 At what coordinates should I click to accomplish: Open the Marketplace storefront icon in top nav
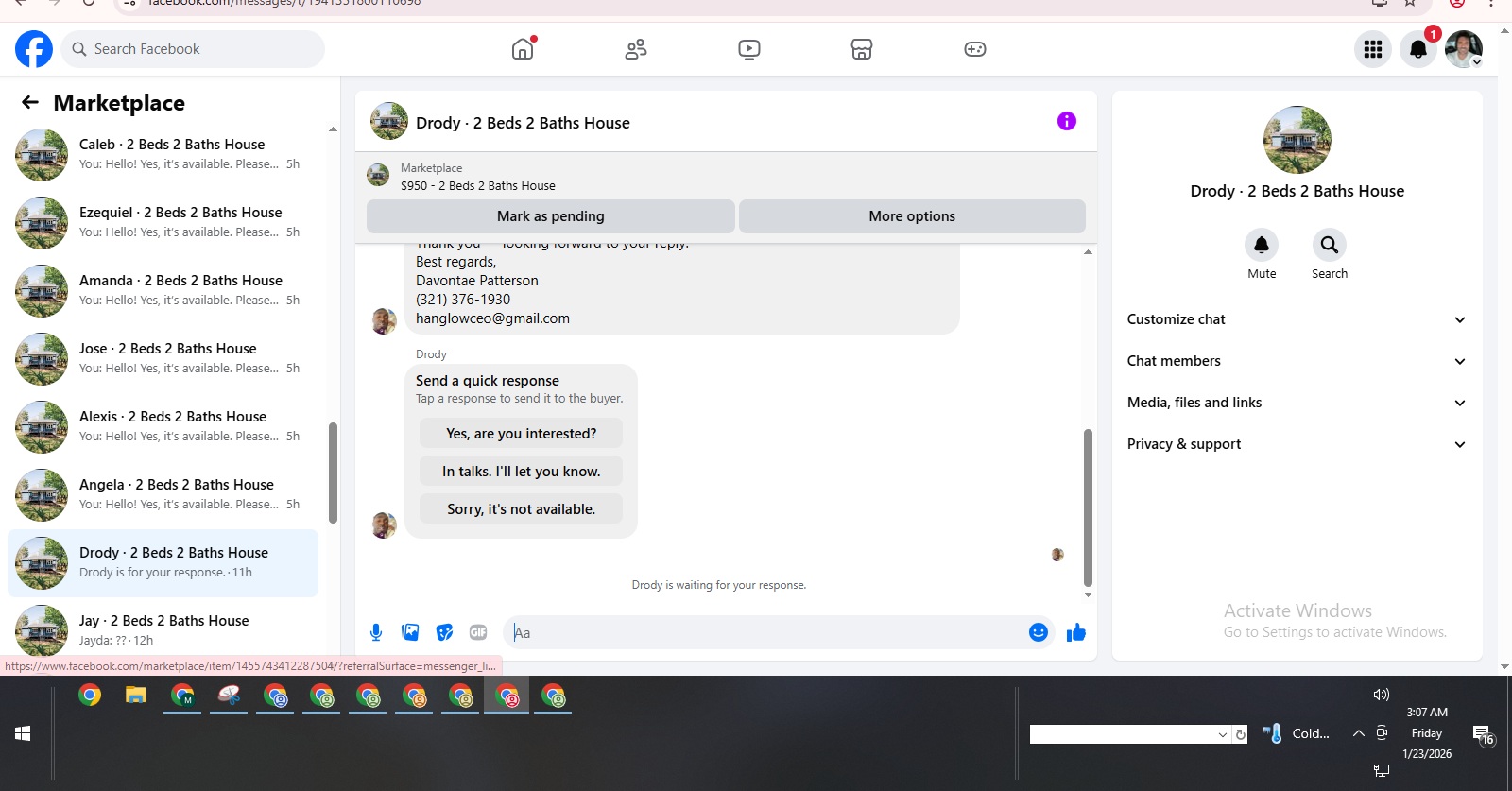pyautogui.click(x=862, y=49)
